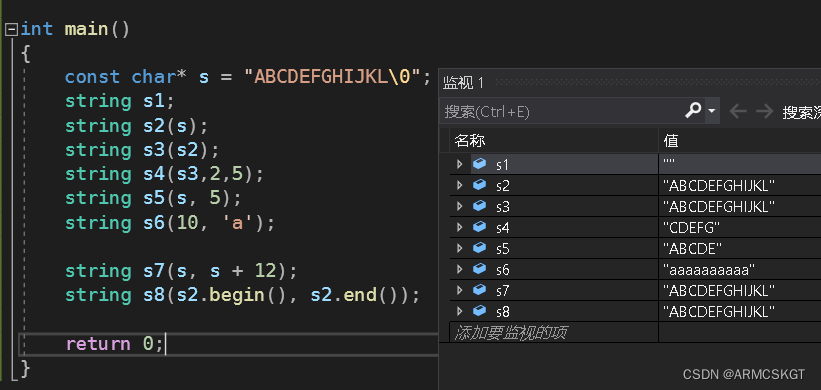821x390 pixels.
Task: Click the 搜索(Ctrl+E) search box
Action: coord(561,111)
